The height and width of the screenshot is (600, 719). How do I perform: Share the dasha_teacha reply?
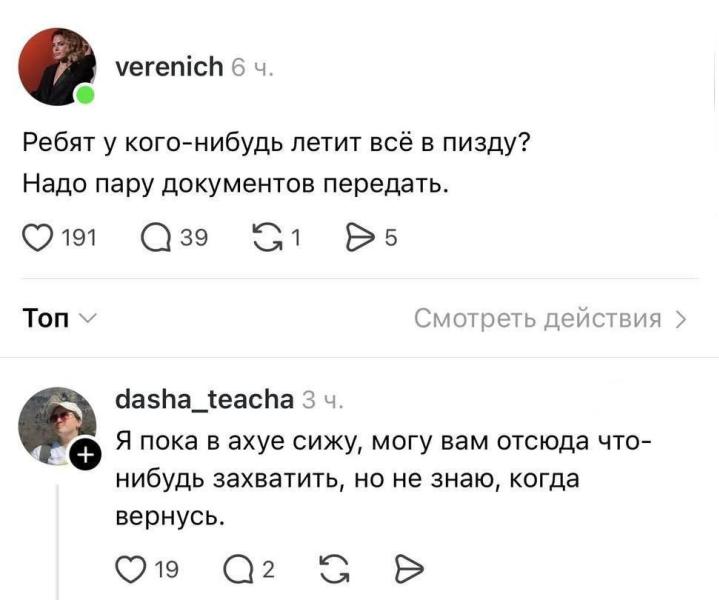click(x=410, y=570)
